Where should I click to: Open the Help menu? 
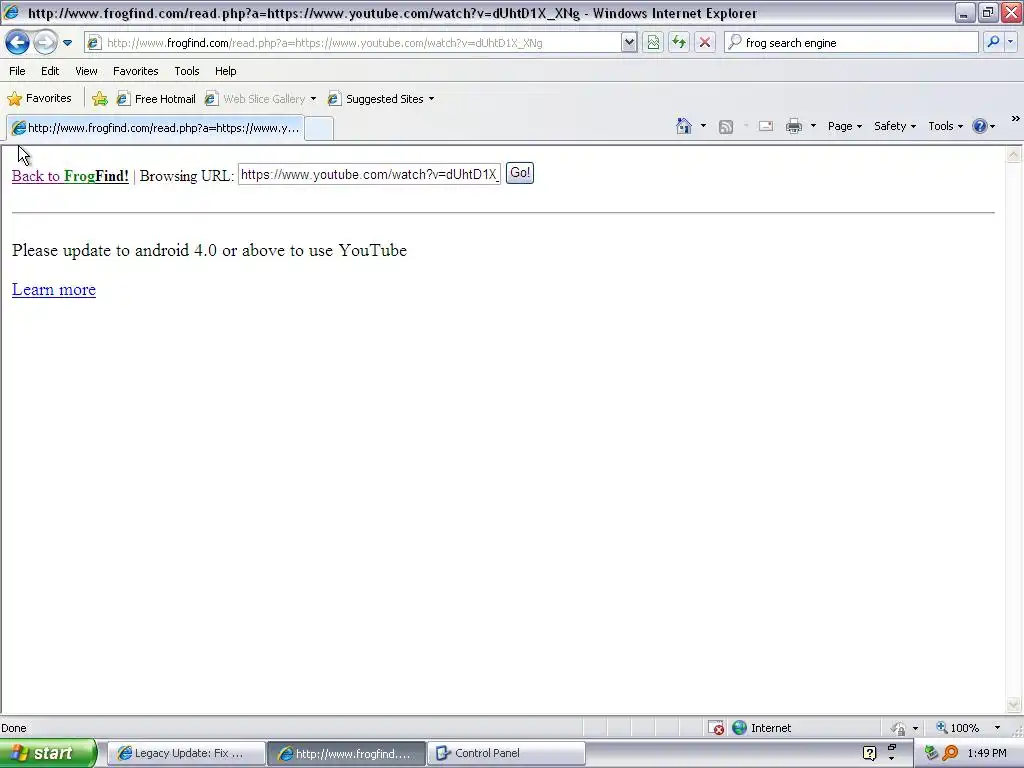225,71
